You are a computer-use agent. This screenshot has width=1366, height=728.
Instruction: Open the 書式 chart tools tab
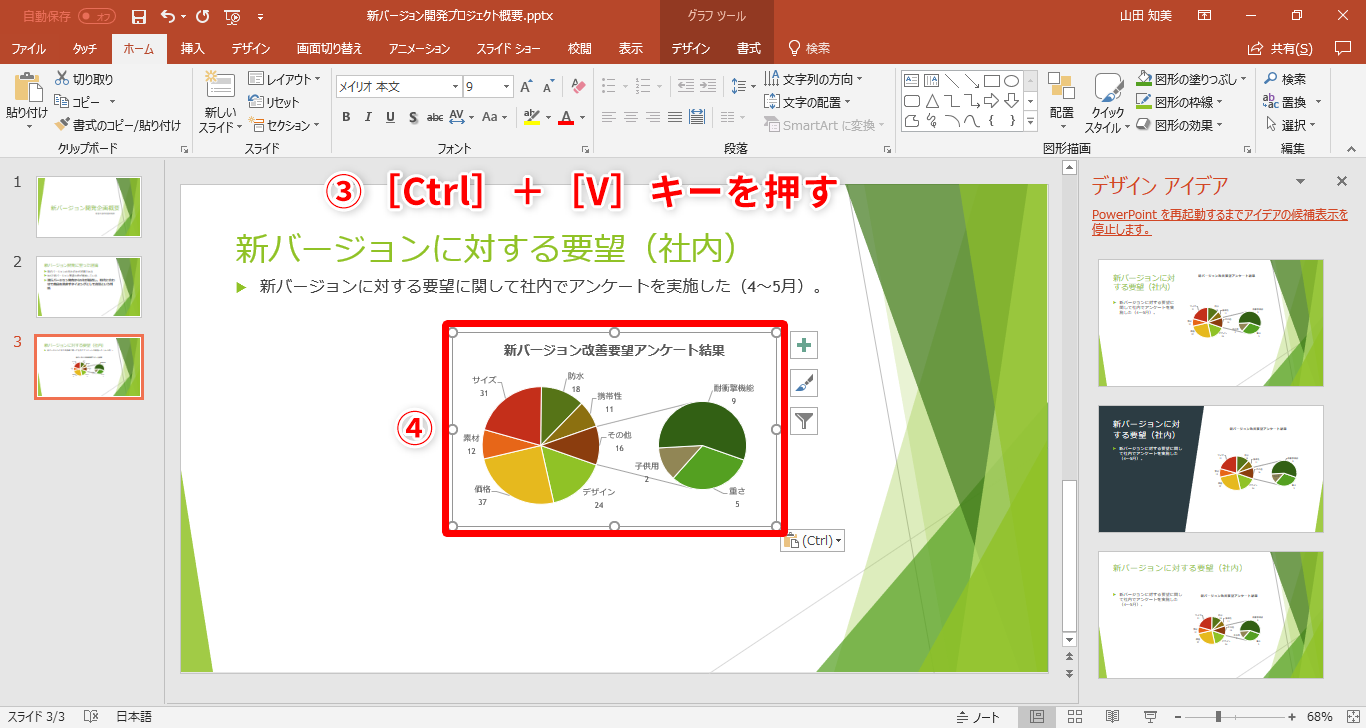pos(748,48)
